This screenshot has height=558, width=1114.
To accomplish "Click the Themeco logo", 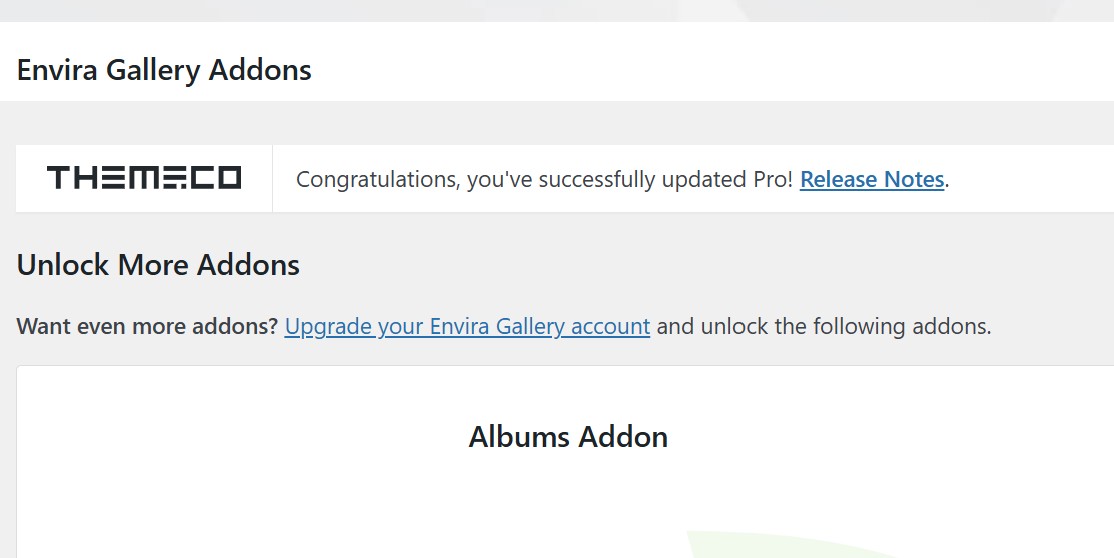I will 144,178.
